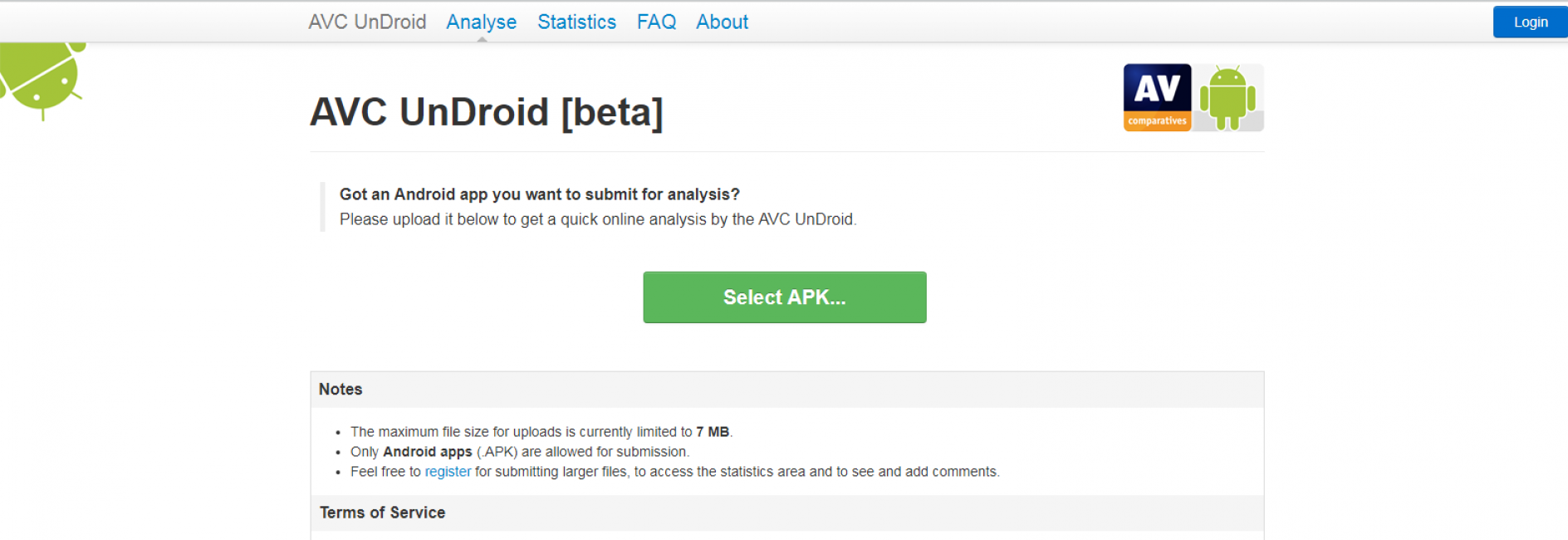Go to the Statistics page
This screenshot has height=540, width=1568.
[576, 22]
